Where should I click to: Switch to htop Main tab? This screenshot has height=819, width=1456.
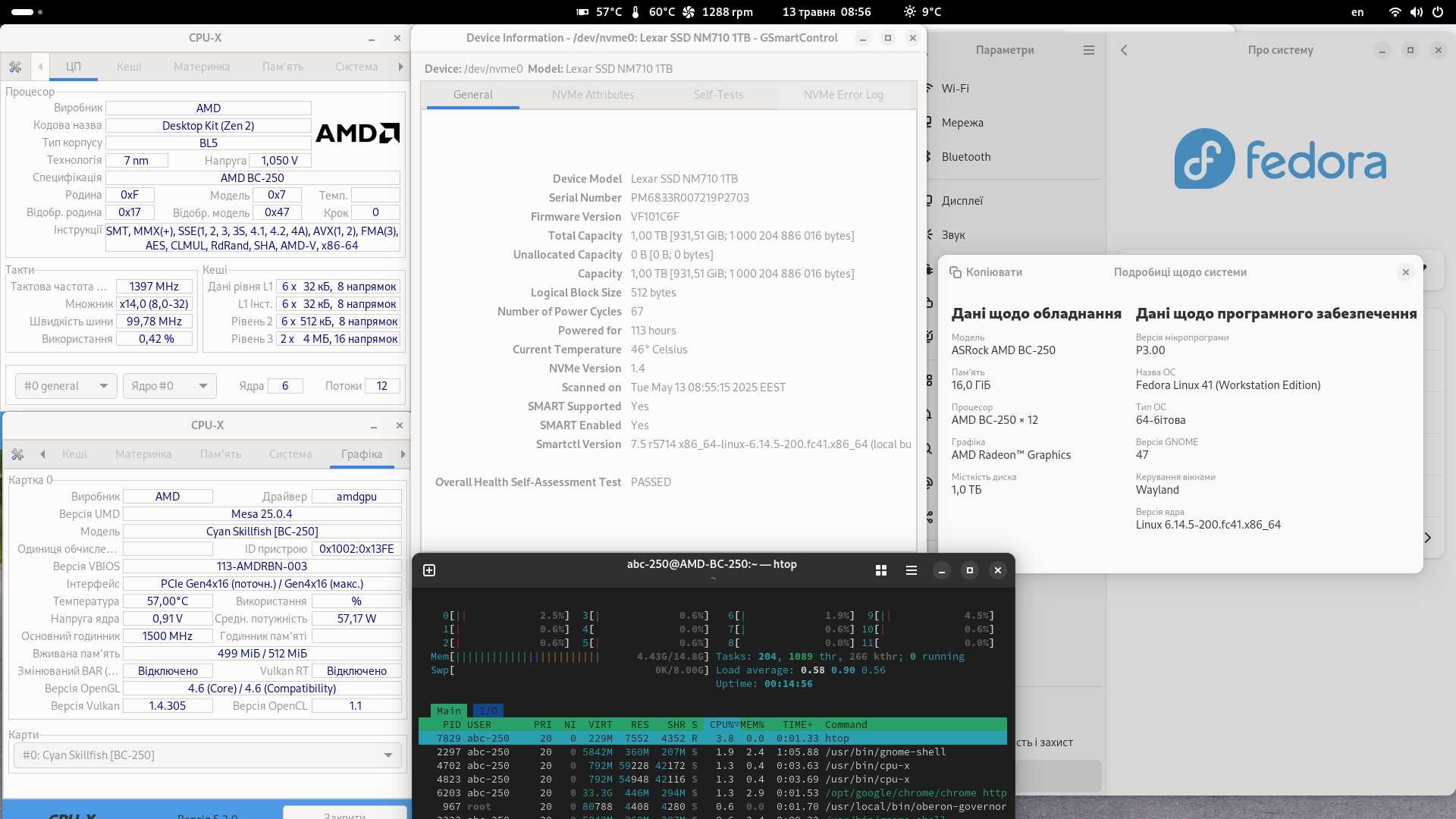coord(448,711)
